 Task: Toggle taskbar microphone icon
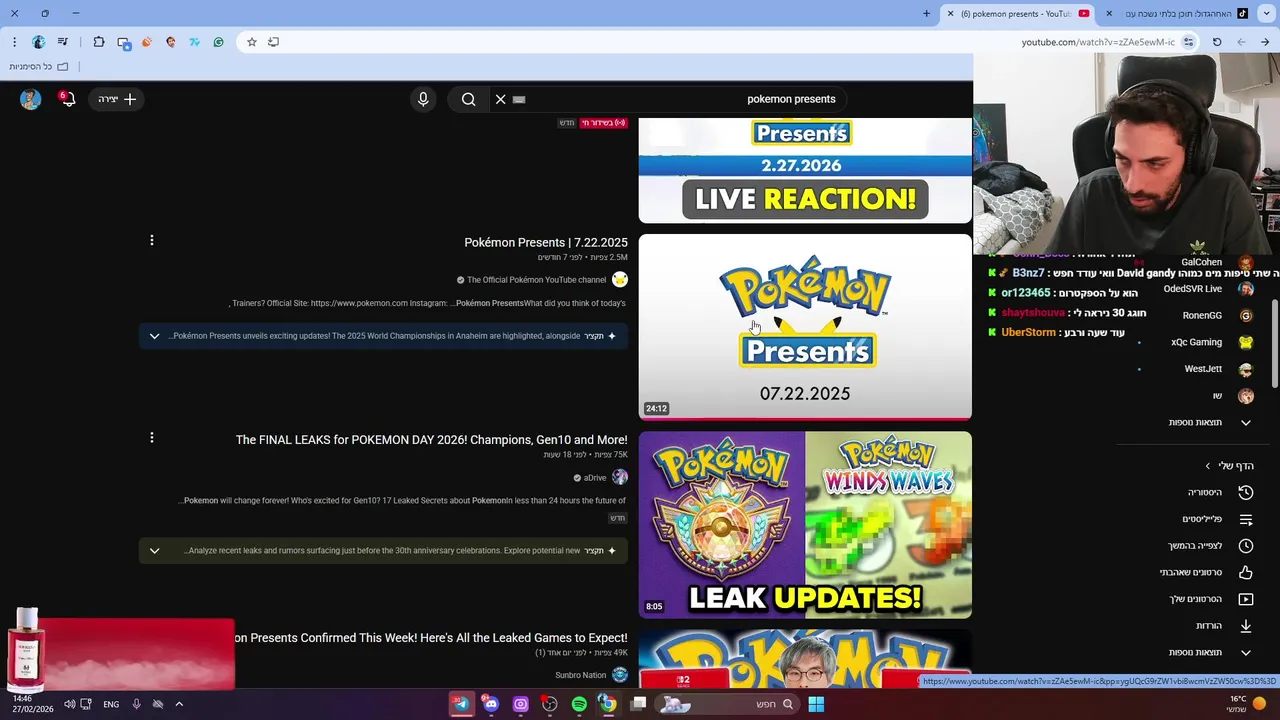click(137, 704)
